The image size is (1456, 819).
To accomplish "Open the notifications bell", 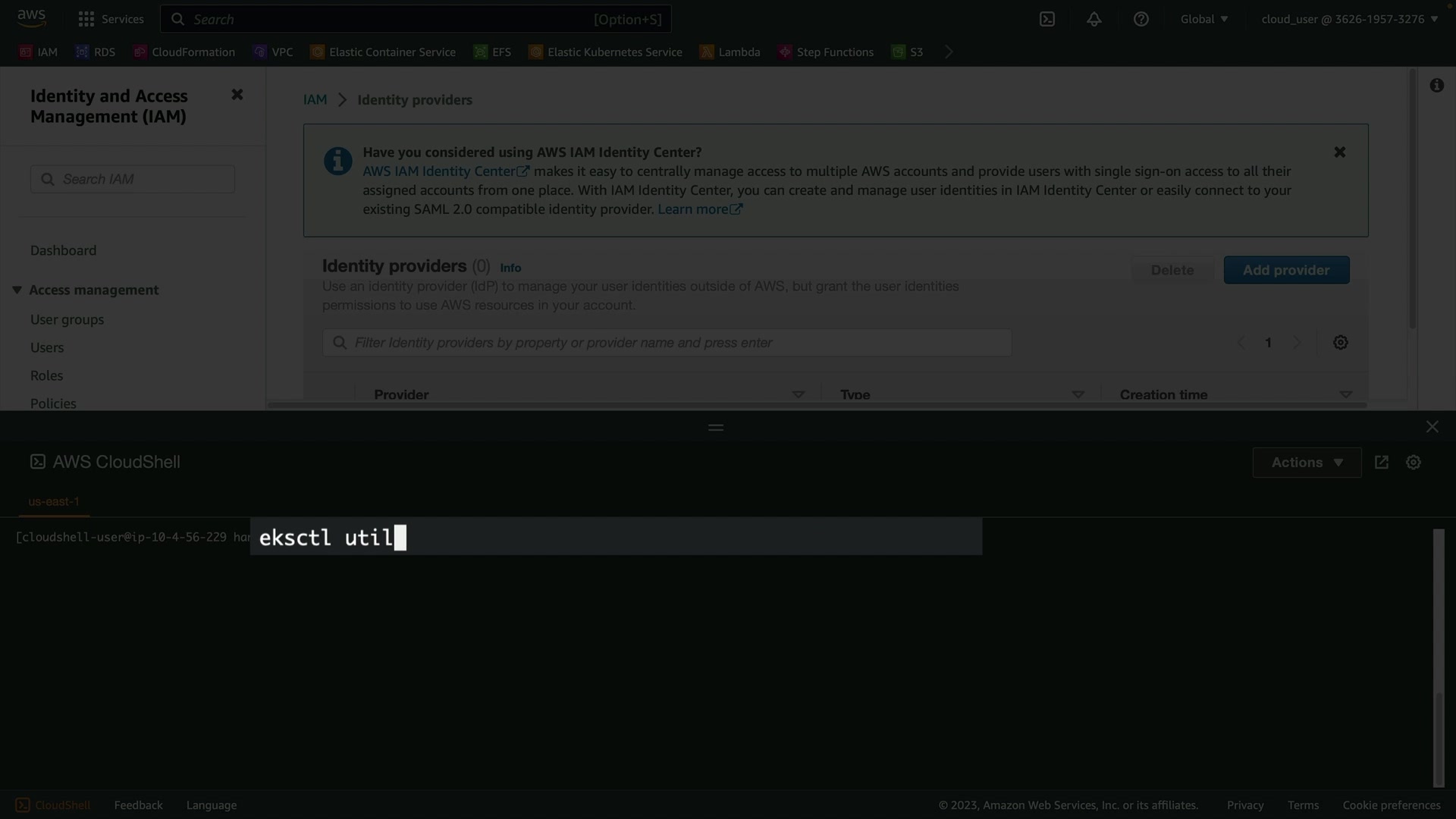I will (1094, 20).
